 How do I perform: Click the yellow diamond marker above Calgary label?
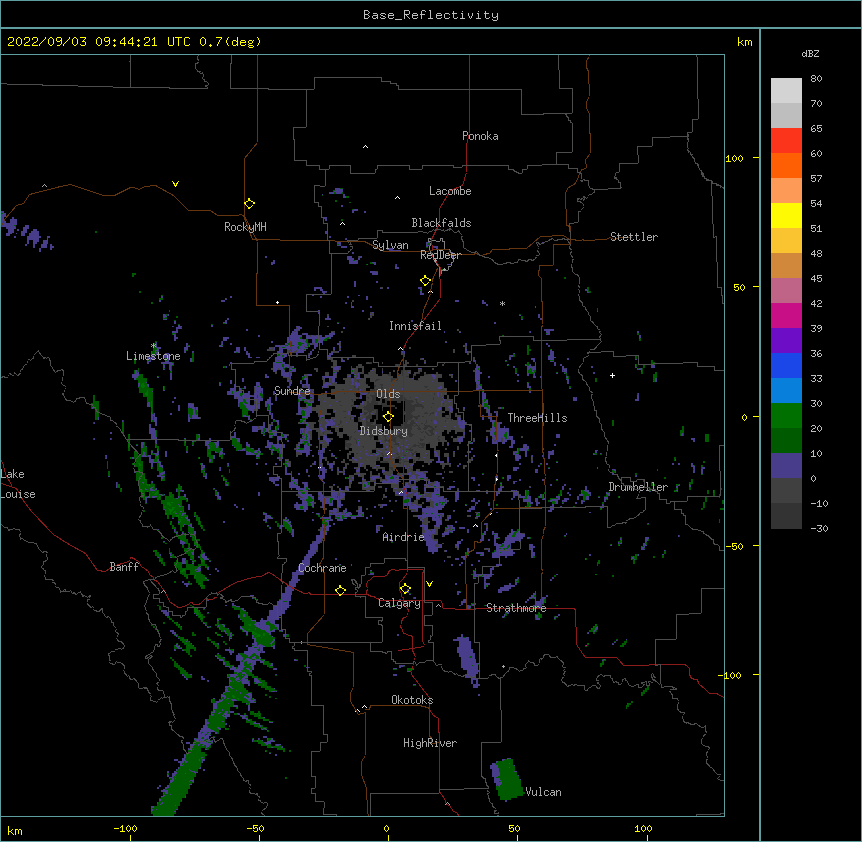405,589
